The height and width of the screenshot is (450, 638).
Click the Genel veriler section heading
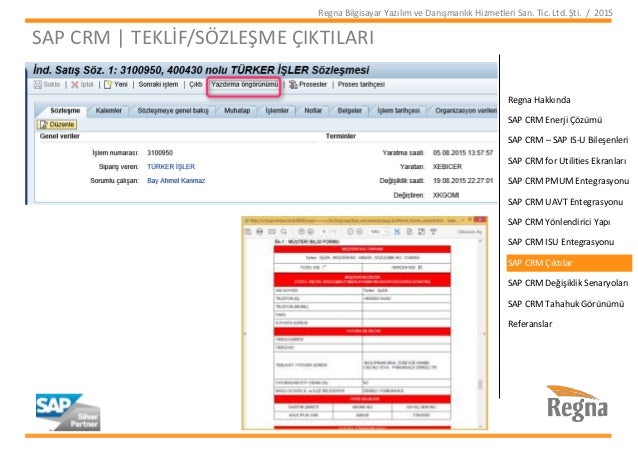(x=59, y=136)
